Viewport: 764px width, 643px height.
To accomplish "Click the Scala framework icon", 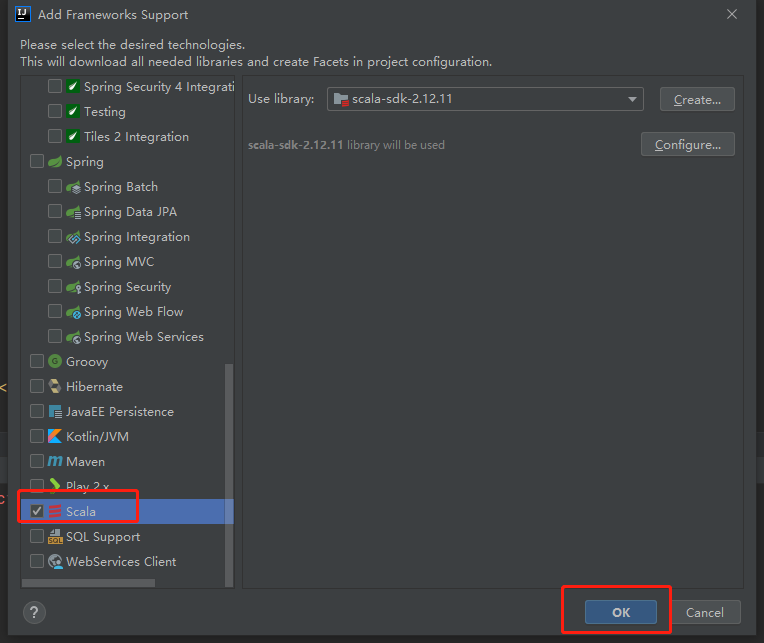I will 55,512.
